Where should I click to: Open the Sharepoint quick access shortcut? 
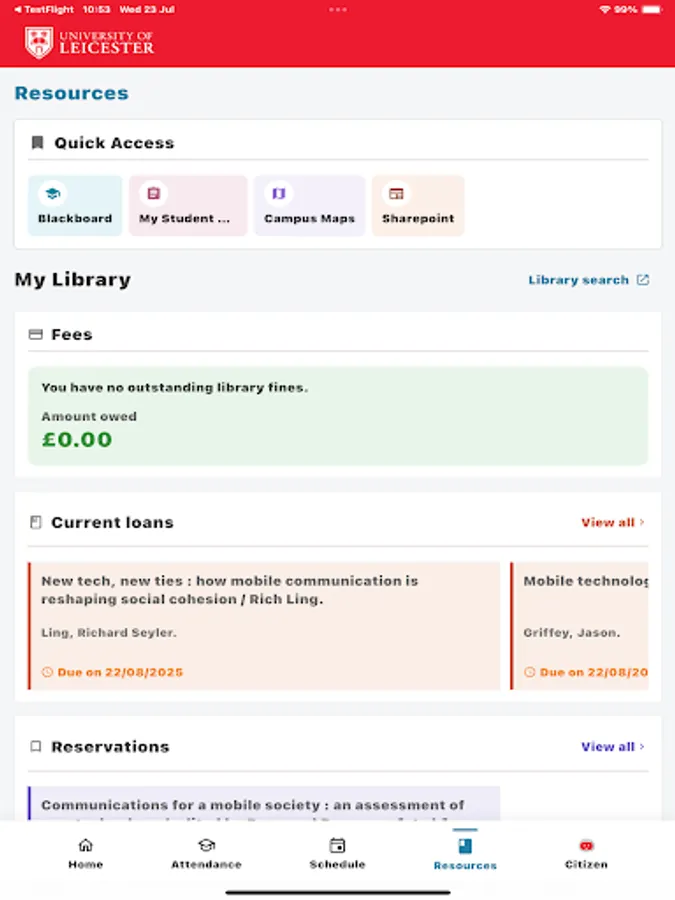[x=417, y=205]
